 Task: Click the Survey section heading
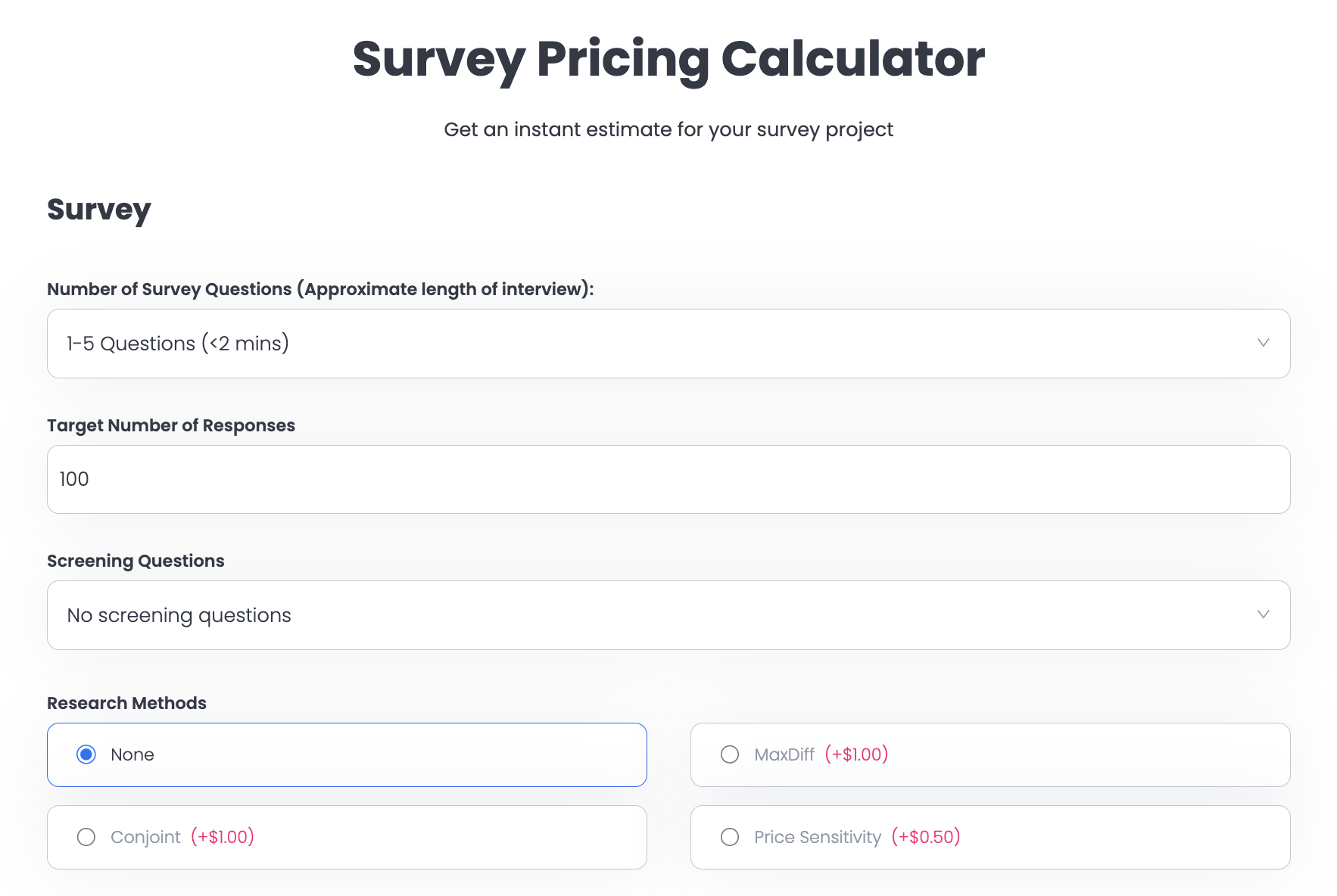pyautogui.click(x=99, y=210)
